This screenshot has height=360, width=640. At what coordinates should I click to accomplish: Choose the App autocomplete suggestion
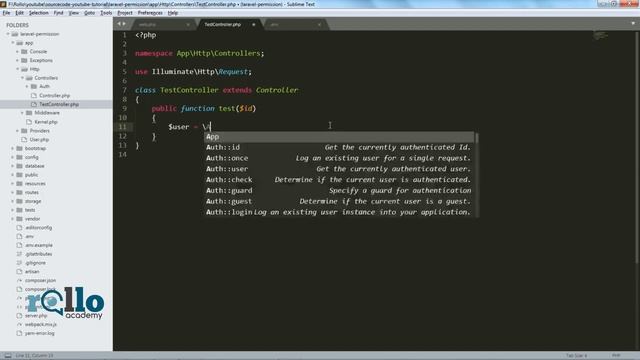pos(340,137)
